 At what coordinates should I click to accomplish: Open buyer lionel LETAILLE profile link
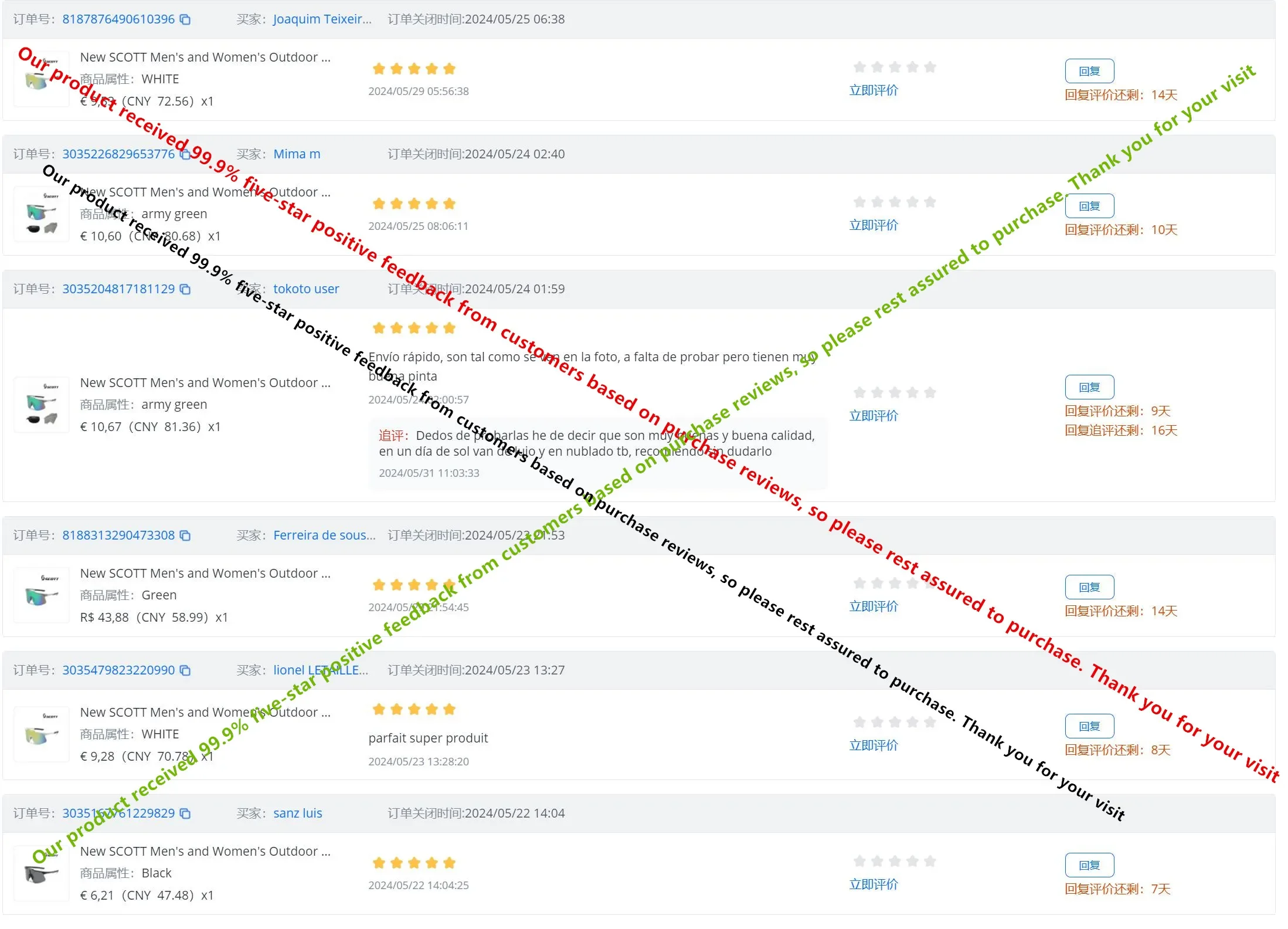pyautogui.click(x=320, y=670)
